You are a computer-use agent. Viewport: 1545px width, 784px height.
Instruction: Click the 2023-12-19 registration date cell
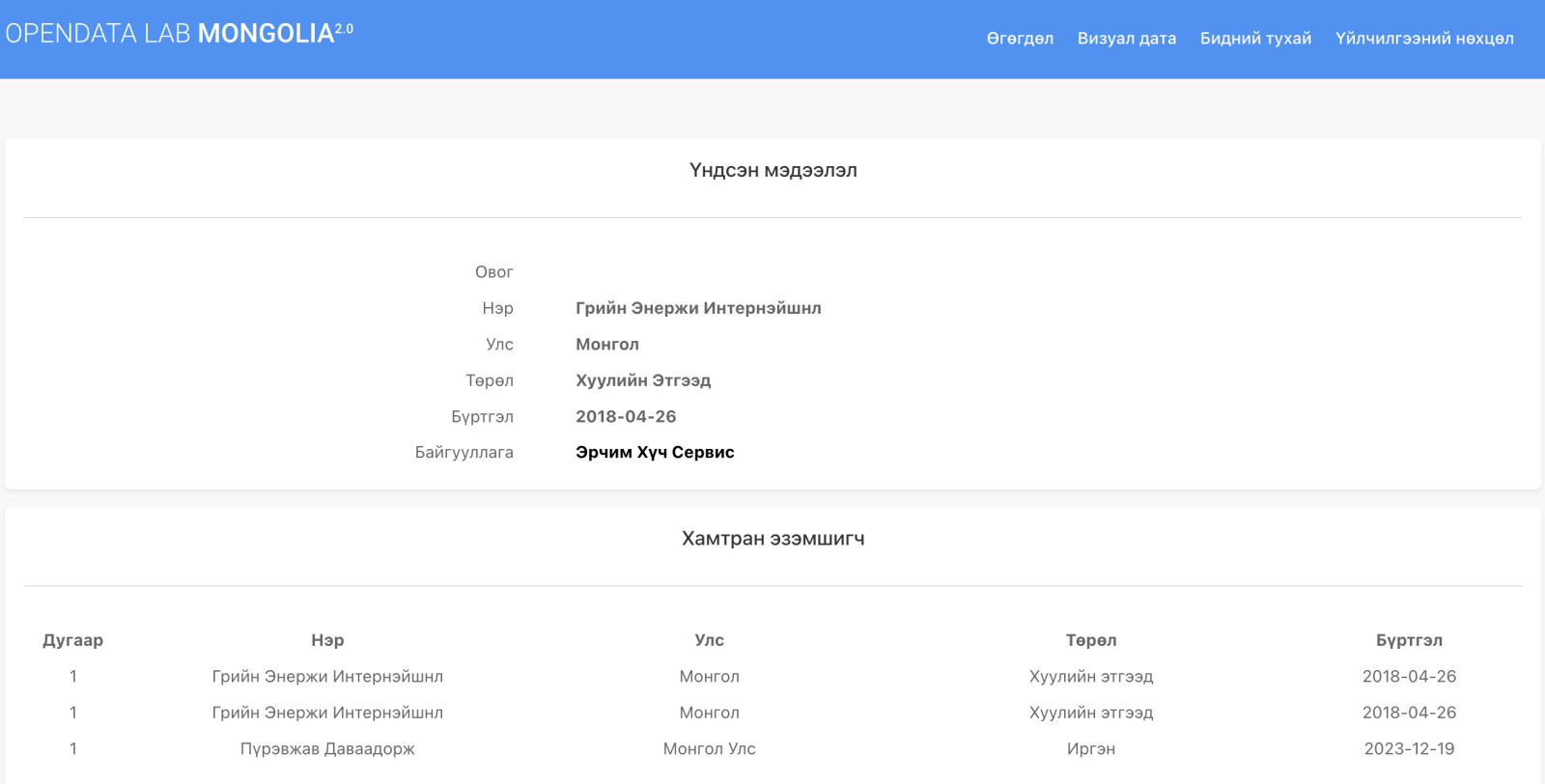1409,749
